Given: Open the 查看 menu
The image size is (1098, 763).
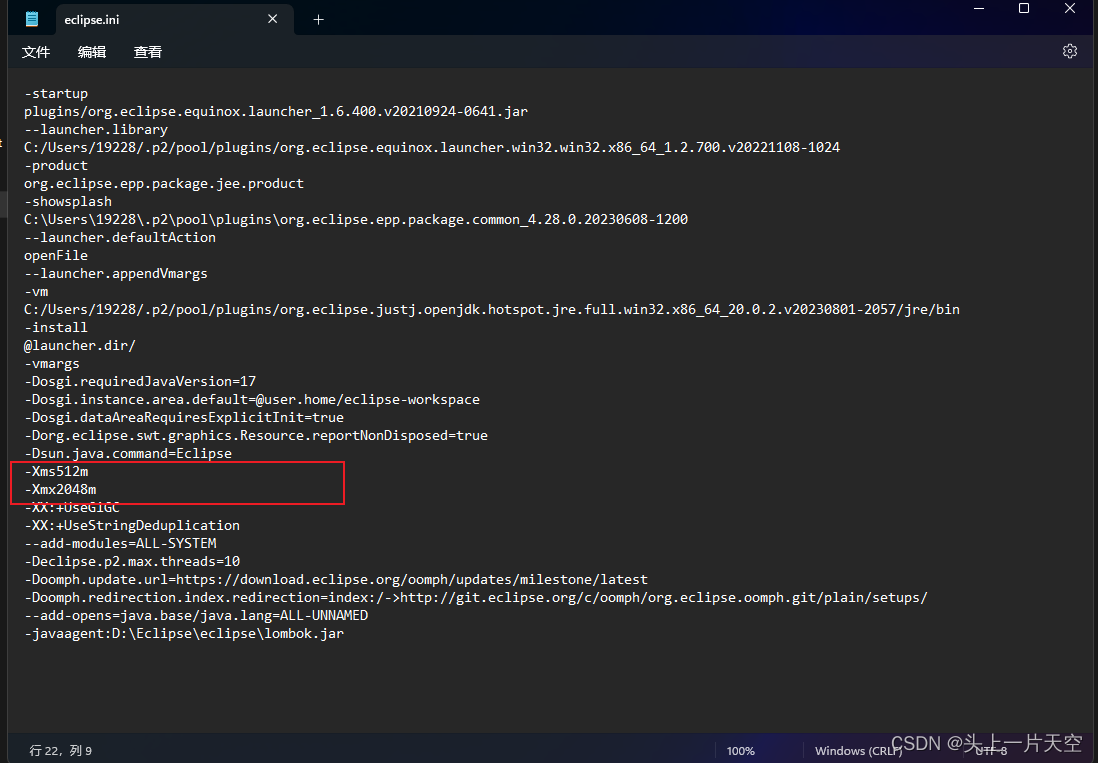Looking at the screenshot, I should point(148,52).
